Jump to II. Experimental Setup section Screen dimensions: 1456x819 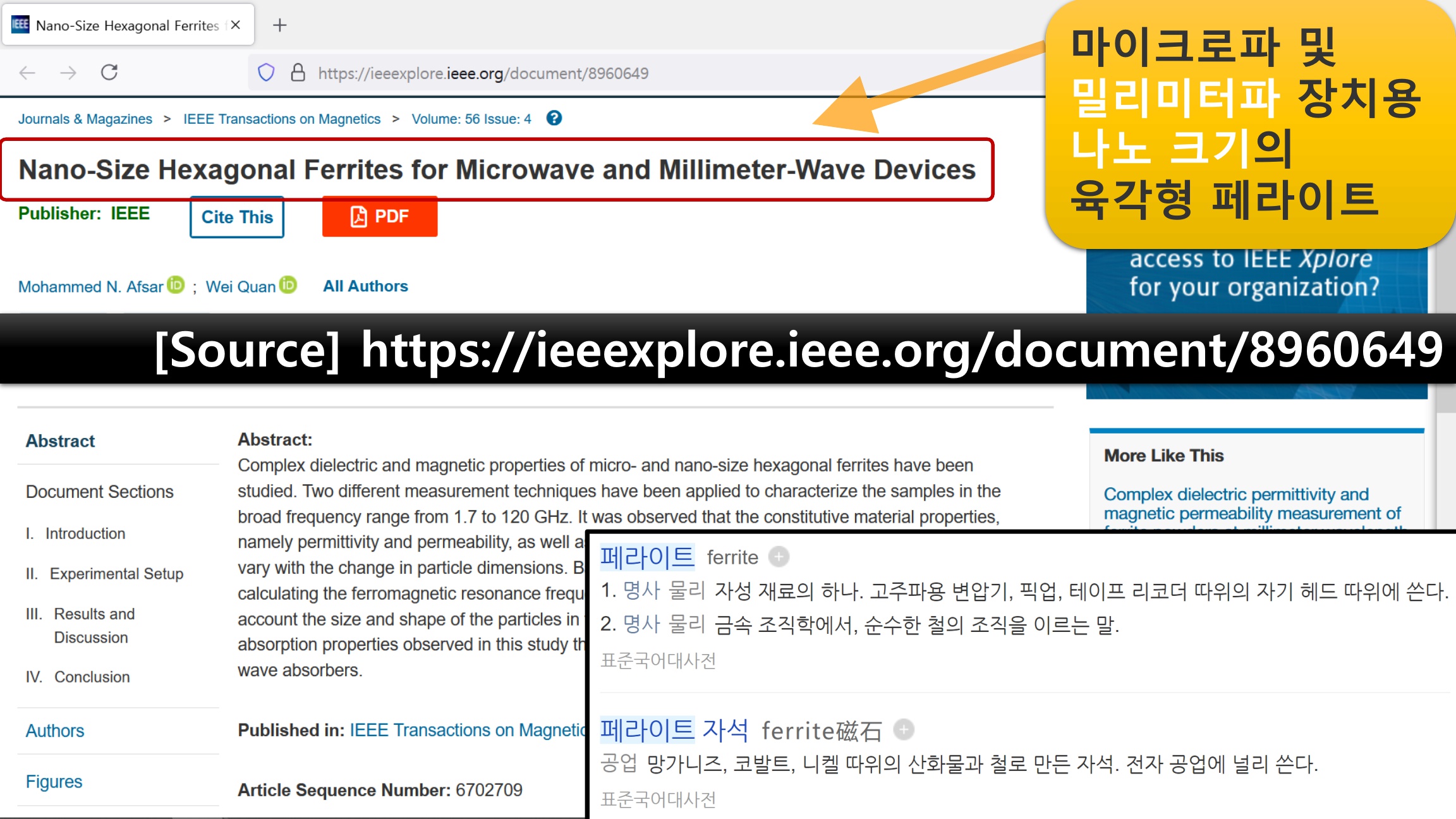point(116,574)
